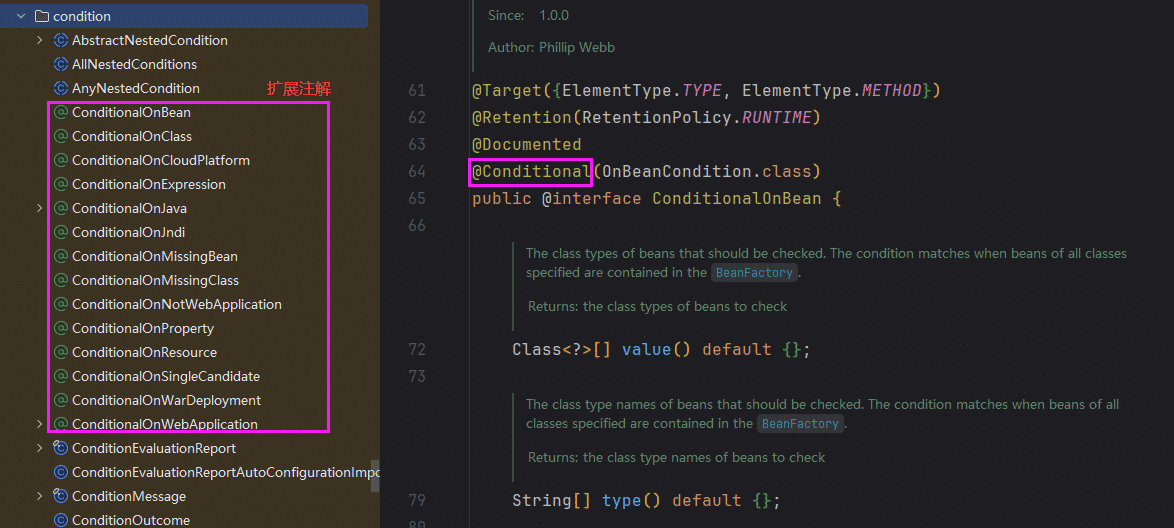
Task: Click the ConditionalOnResource annotation icon
Action: [61, 352]
